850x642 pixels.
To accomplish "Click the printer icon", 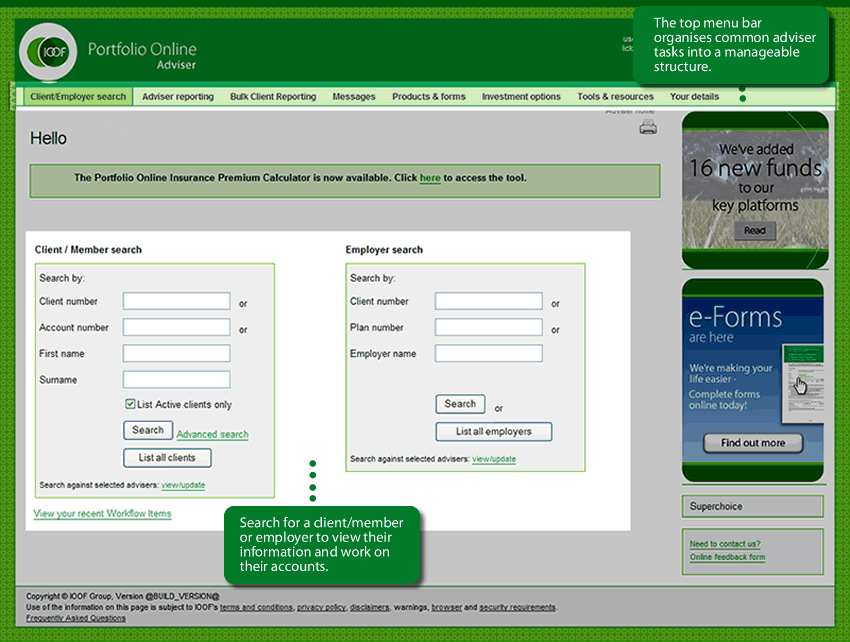I will pos(648,127).
